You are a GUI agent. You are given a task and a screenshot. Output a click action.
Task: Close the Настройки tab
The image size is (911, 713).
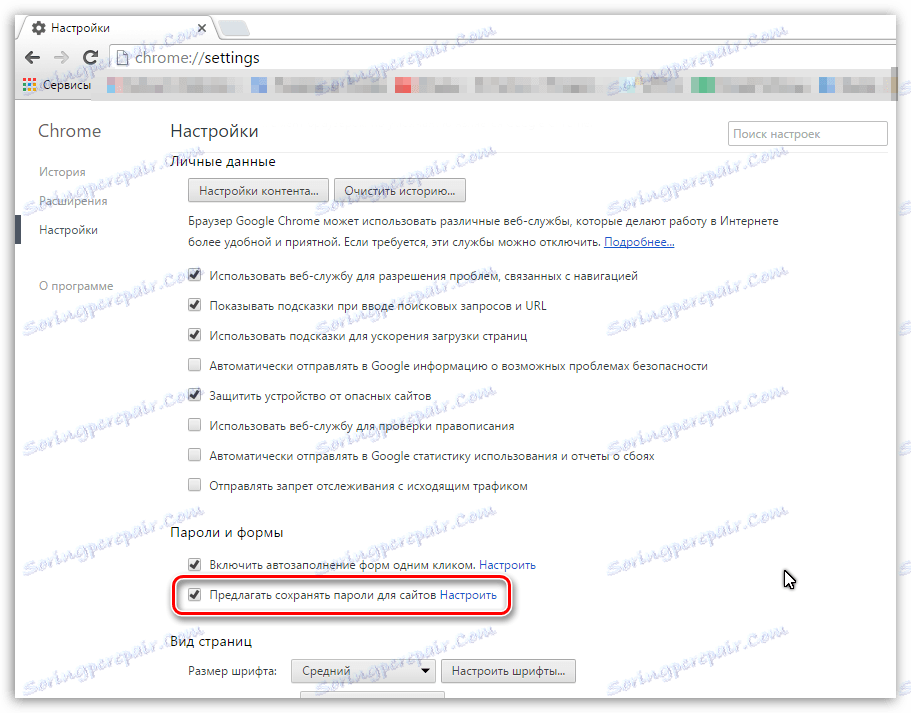coord(202,28)
